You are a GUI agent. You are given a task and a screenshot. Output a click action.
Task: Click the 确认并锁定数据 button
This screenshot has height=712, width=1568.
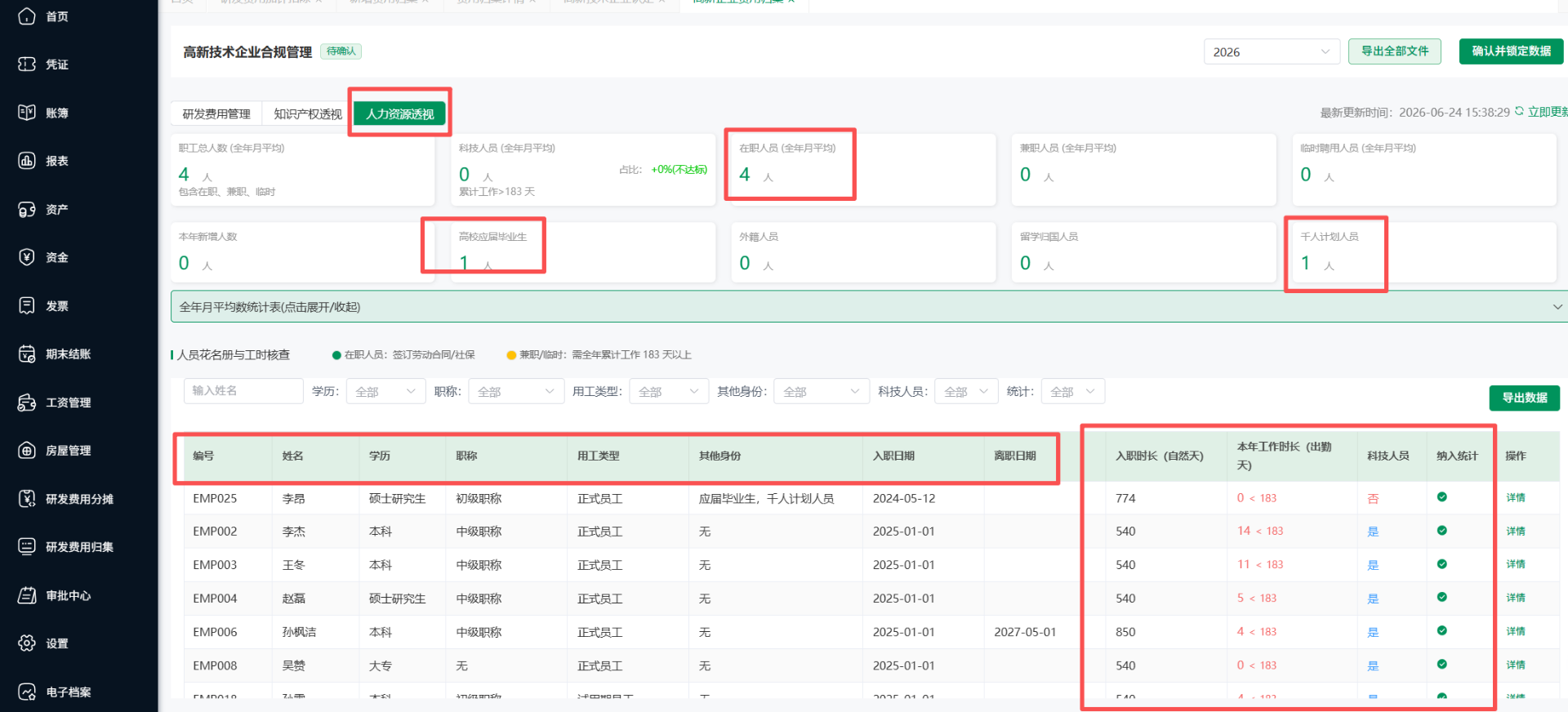1512,51
